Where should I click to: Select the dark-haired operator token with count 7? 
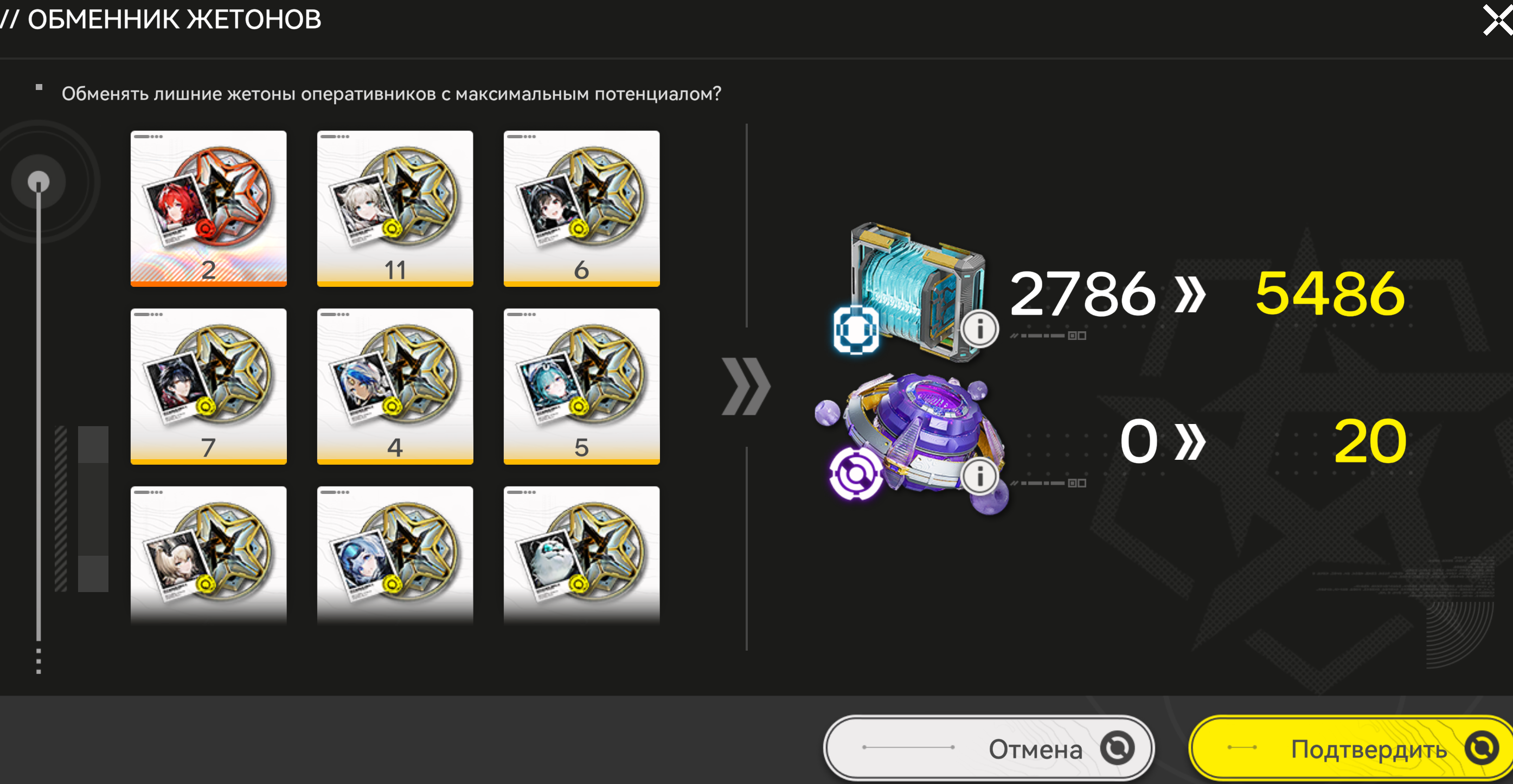point(208,387)
